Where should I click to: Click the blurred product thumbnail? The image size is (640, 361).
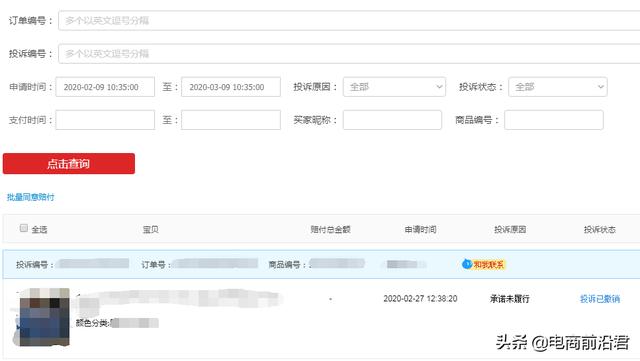tap(44, 317)
